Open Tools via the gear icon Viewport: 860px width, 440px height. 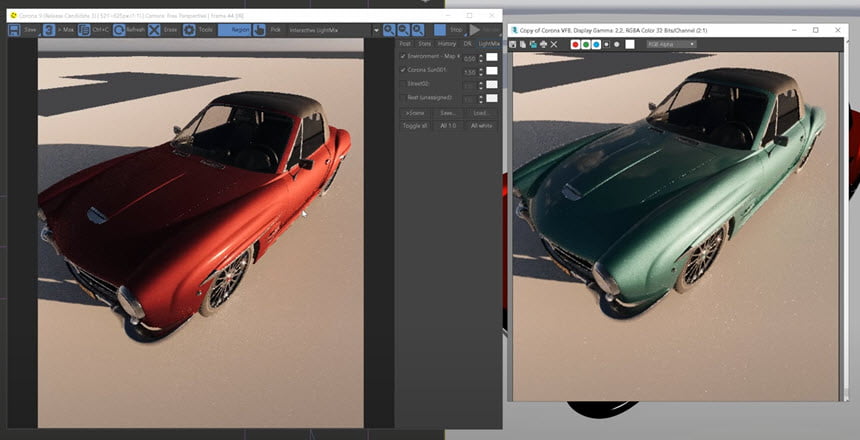(x=189, y=30)
